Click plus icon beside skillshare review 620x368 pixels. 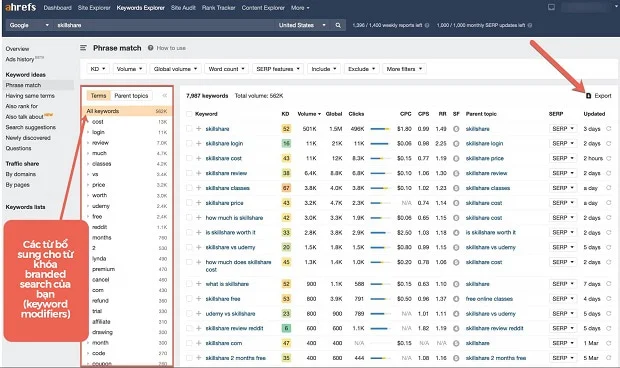point(199,173)
